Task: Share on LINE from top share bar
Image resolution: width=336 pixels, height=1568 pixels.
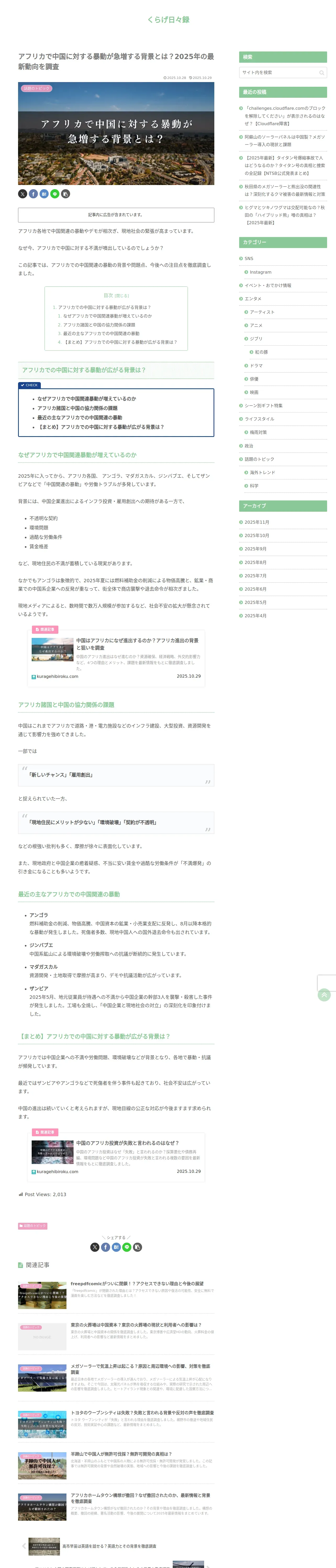Action: 55,194
